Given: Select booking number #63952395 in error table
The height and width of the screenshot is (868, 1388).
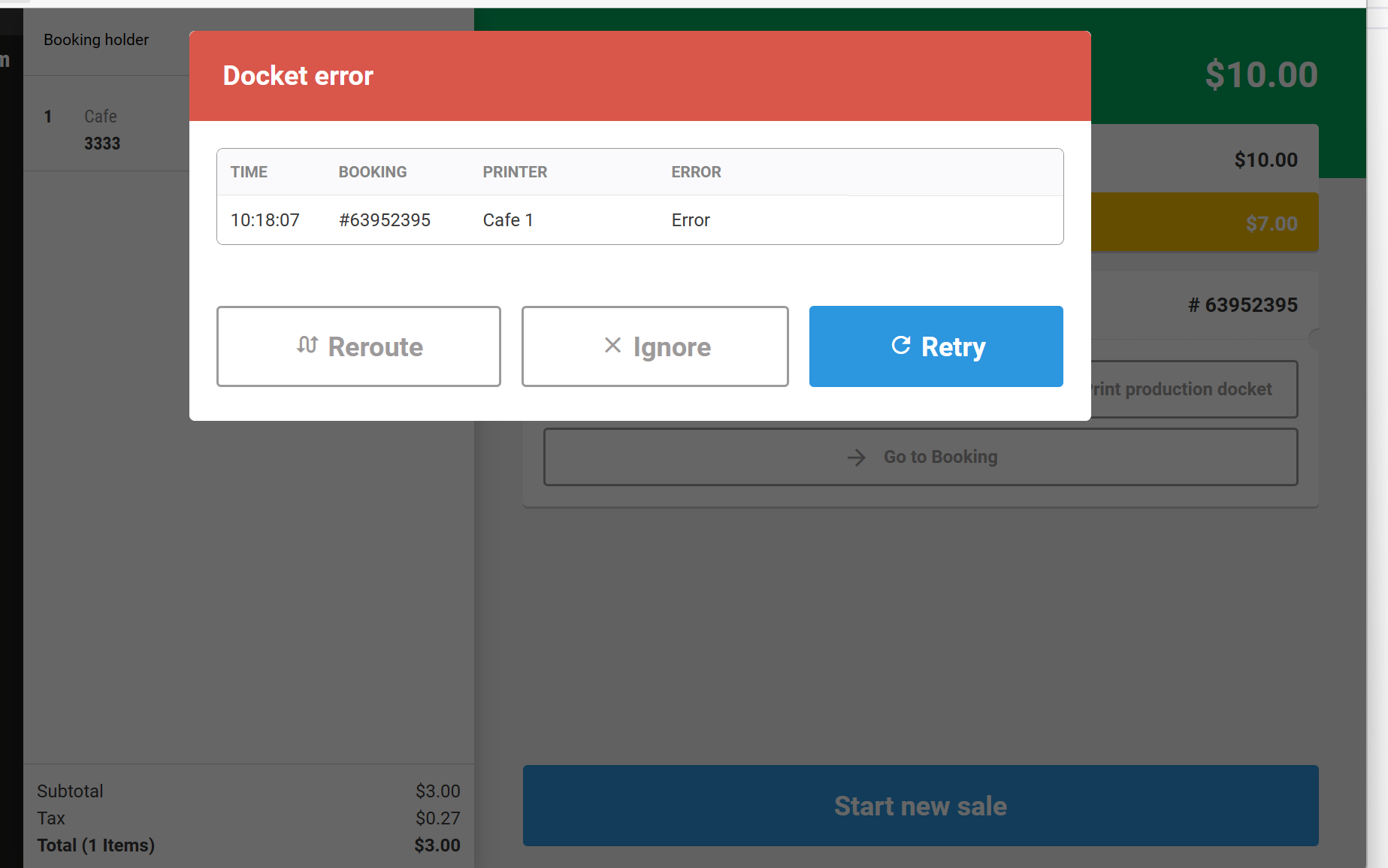Looking at the screenshot, I should tap(385, 220).
